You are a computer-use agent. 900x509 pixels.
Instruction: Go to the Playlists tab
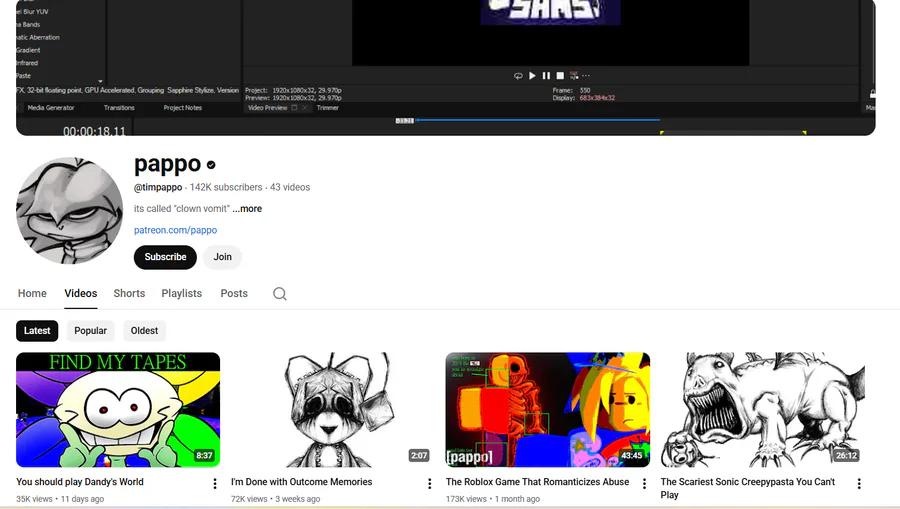pos(181,293)
